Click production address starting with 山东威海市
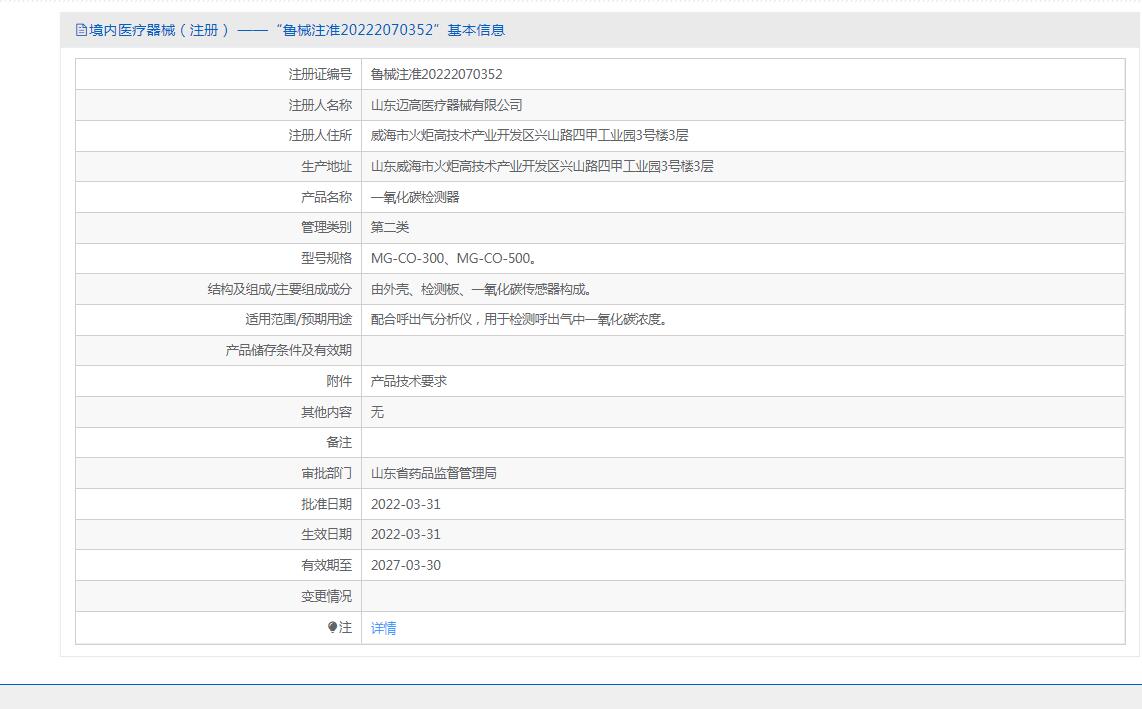1142x709 pixels. point(542,166)
